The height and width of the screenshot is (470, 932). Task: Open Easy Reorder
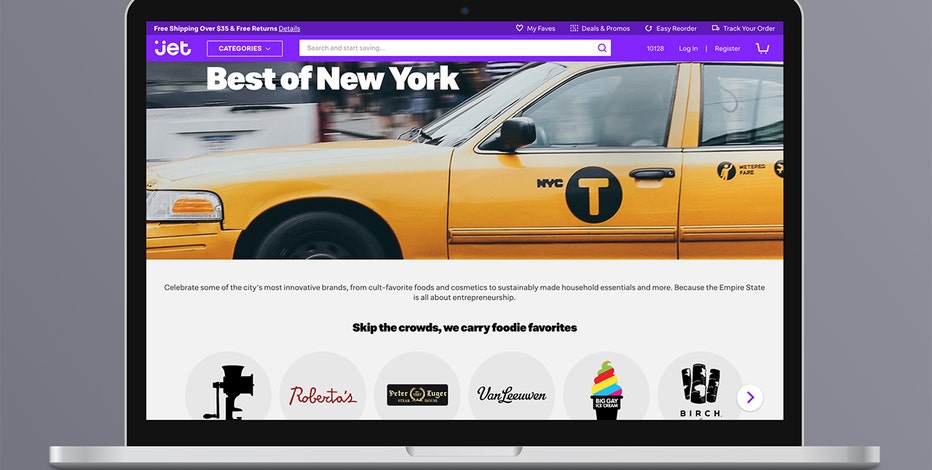point(671,29)
